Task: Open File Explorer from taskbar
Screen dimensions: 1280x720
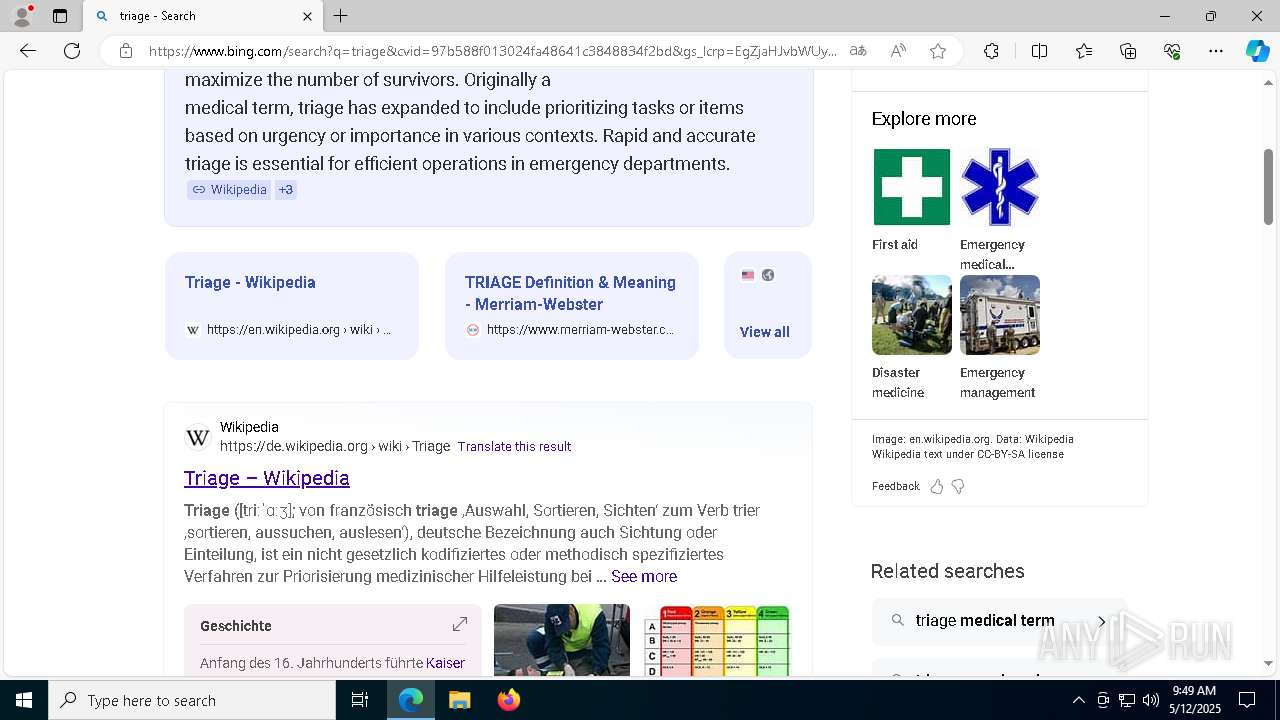Action: [459, 700]
